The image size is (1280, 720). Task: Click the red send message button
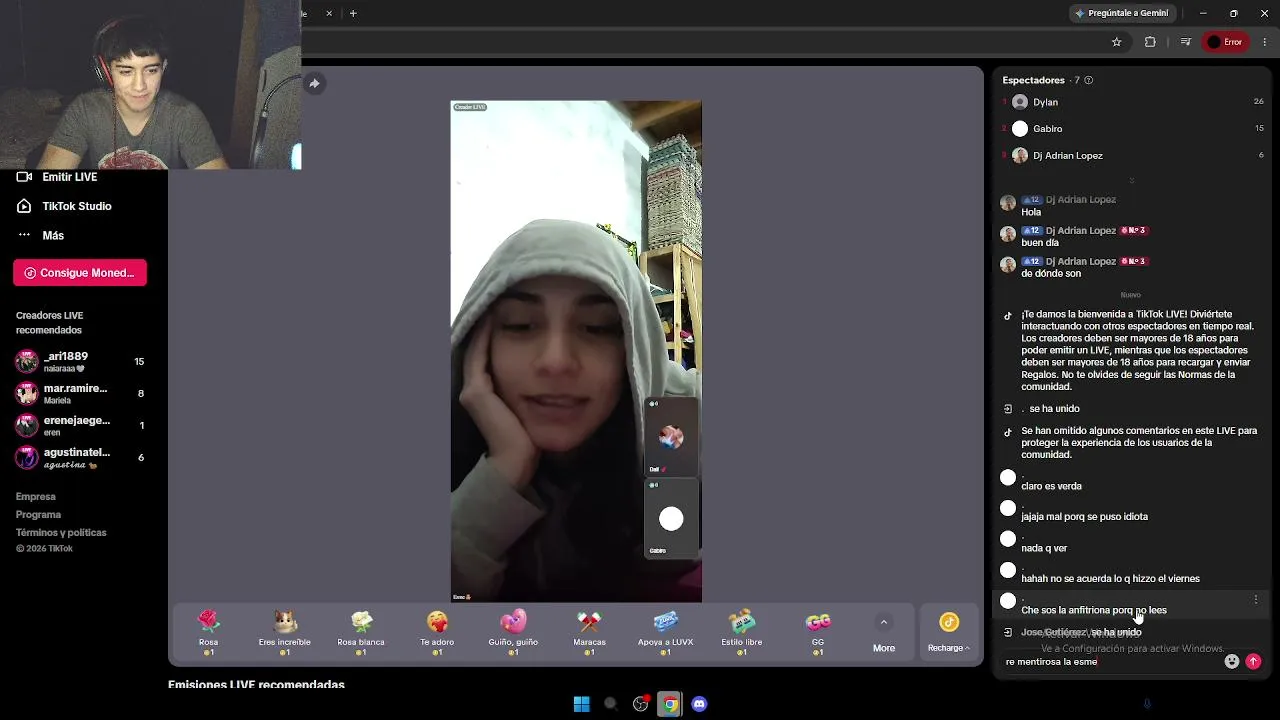pyautogui.click(x=1253, y=661)
